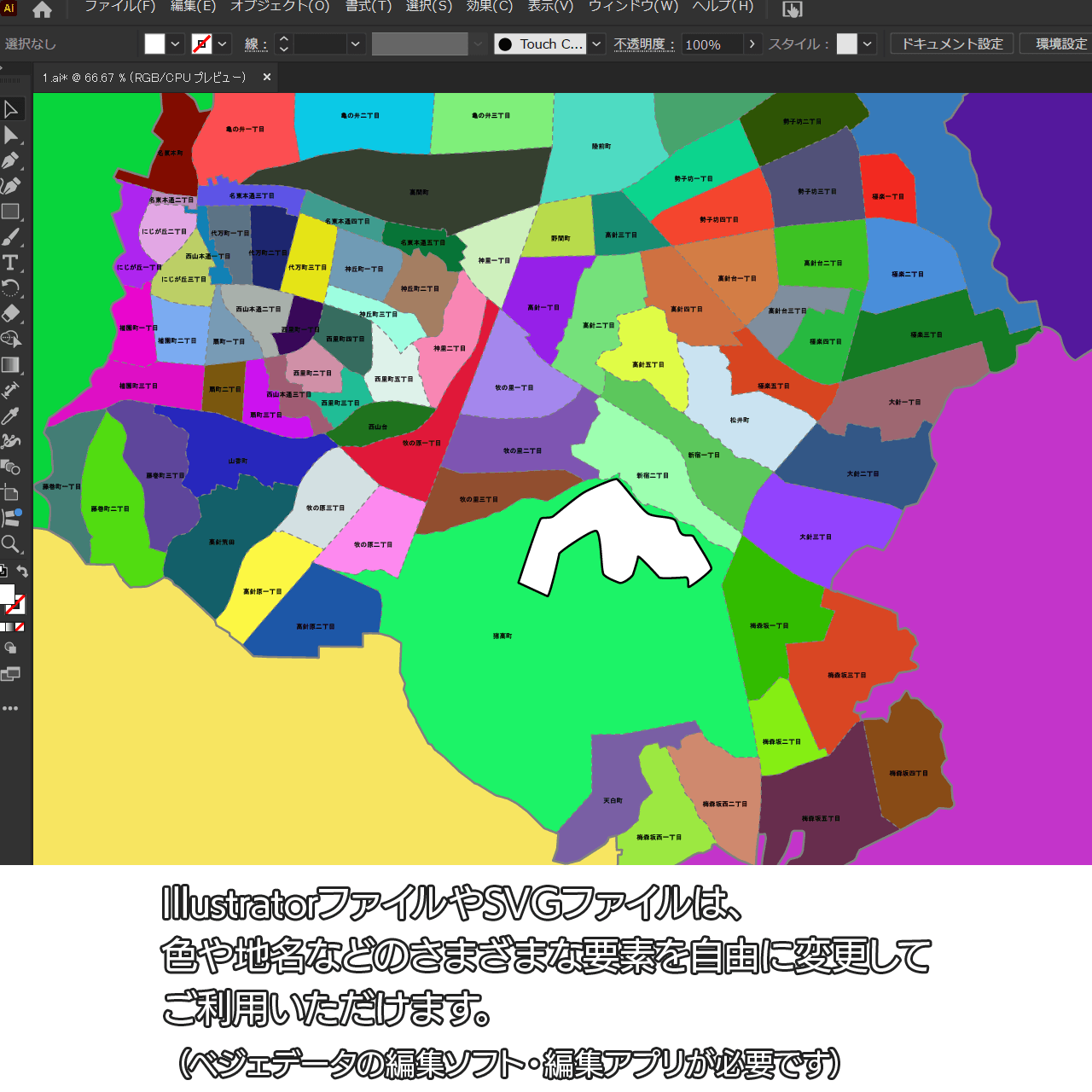Select the Pen tool
The height and width of the screenshot is (1092, 1092).
pyautogui.click(x=11, y=160)
